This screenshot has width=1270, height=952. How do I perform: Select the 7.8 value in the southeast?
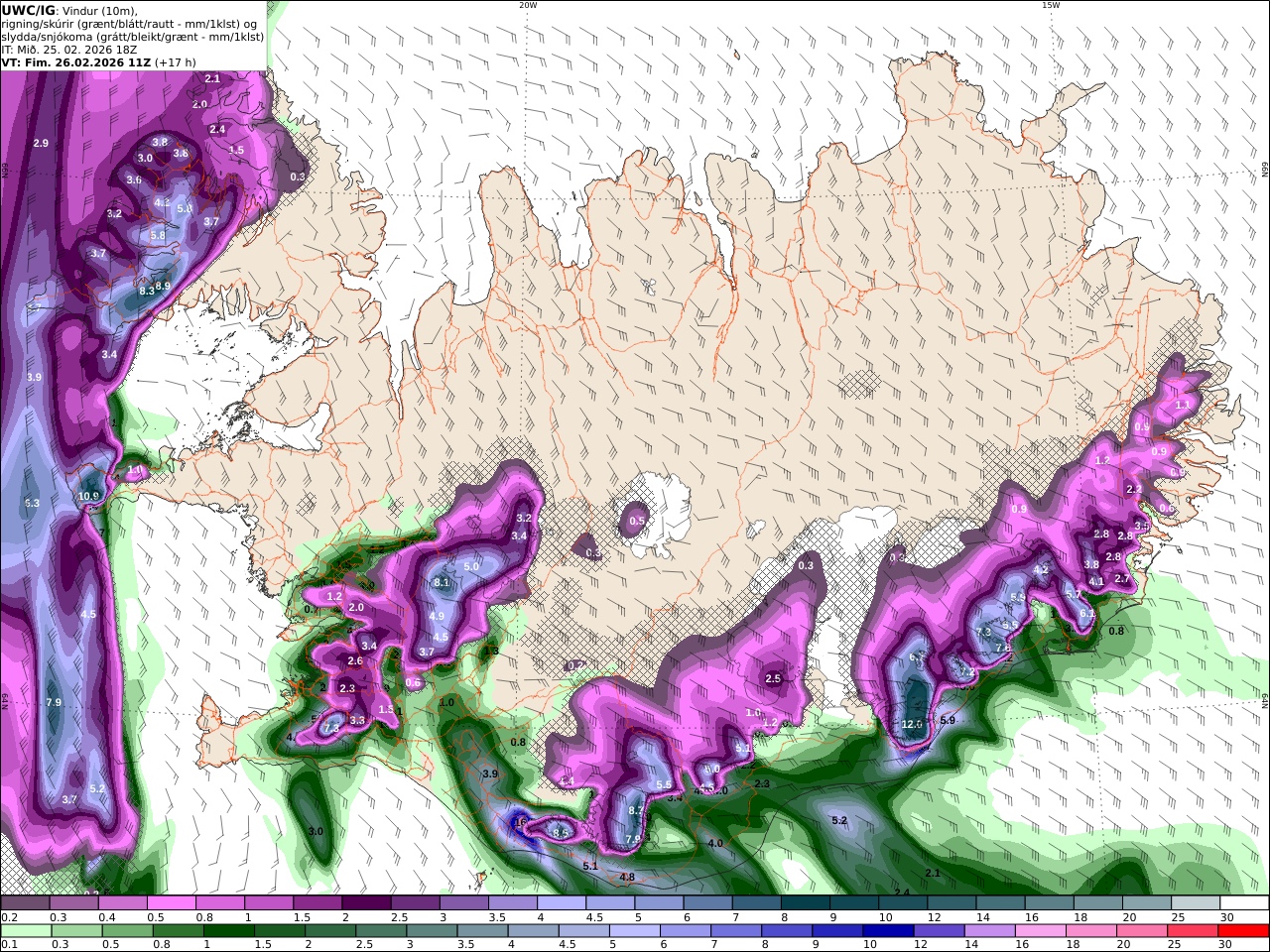[1002, 648]
